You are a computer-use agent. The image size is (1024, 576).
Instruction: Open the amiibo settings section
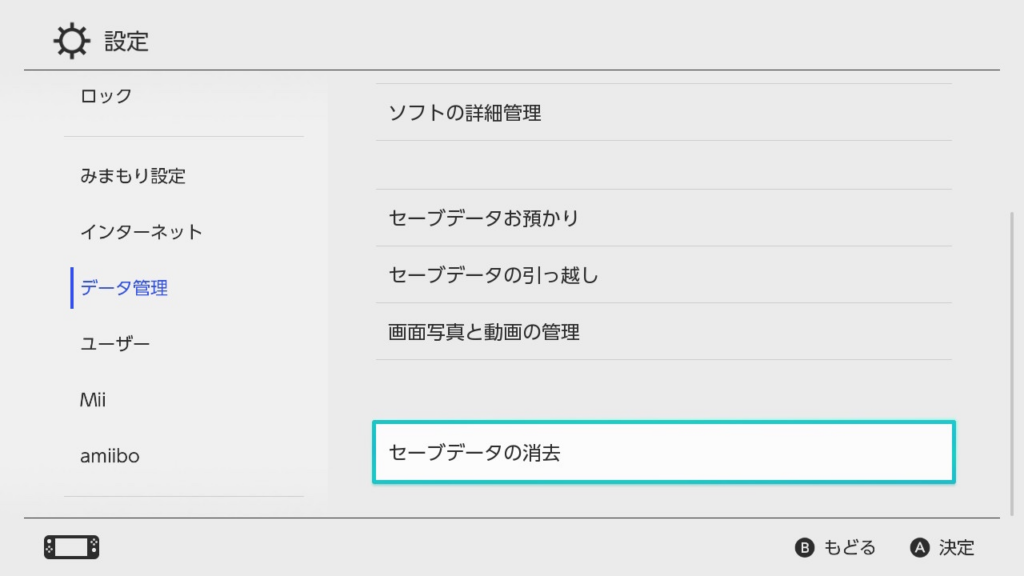click(110, 456)
